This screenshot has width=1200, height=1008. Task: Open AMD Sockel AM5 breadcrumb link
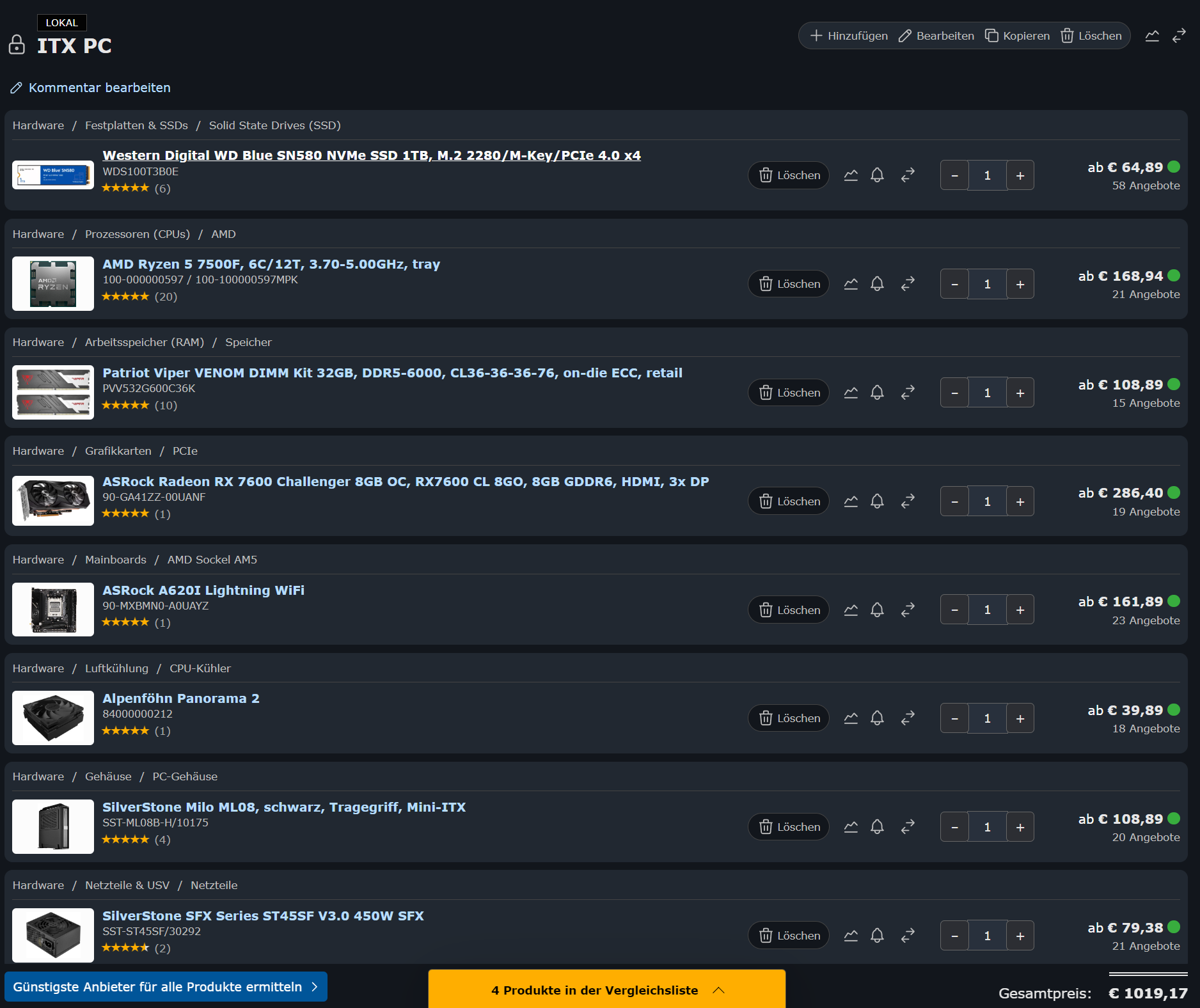pos(212,560)
